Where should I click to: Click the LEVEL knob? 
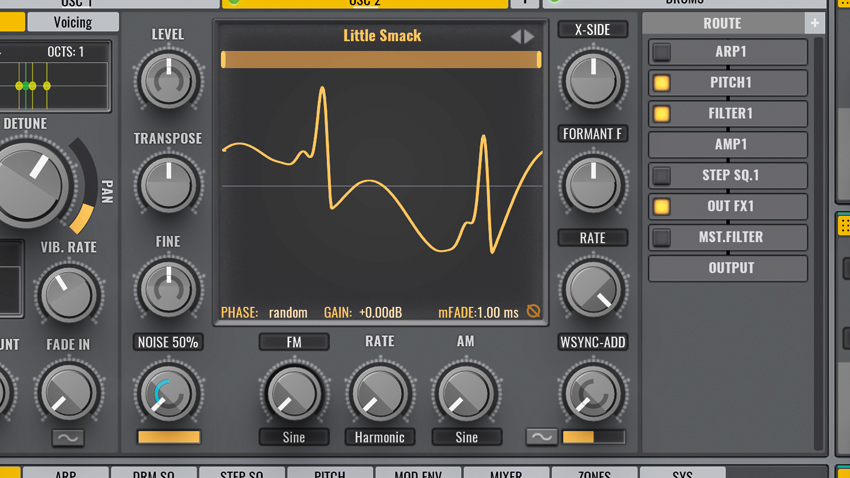(x=169, y=81)
